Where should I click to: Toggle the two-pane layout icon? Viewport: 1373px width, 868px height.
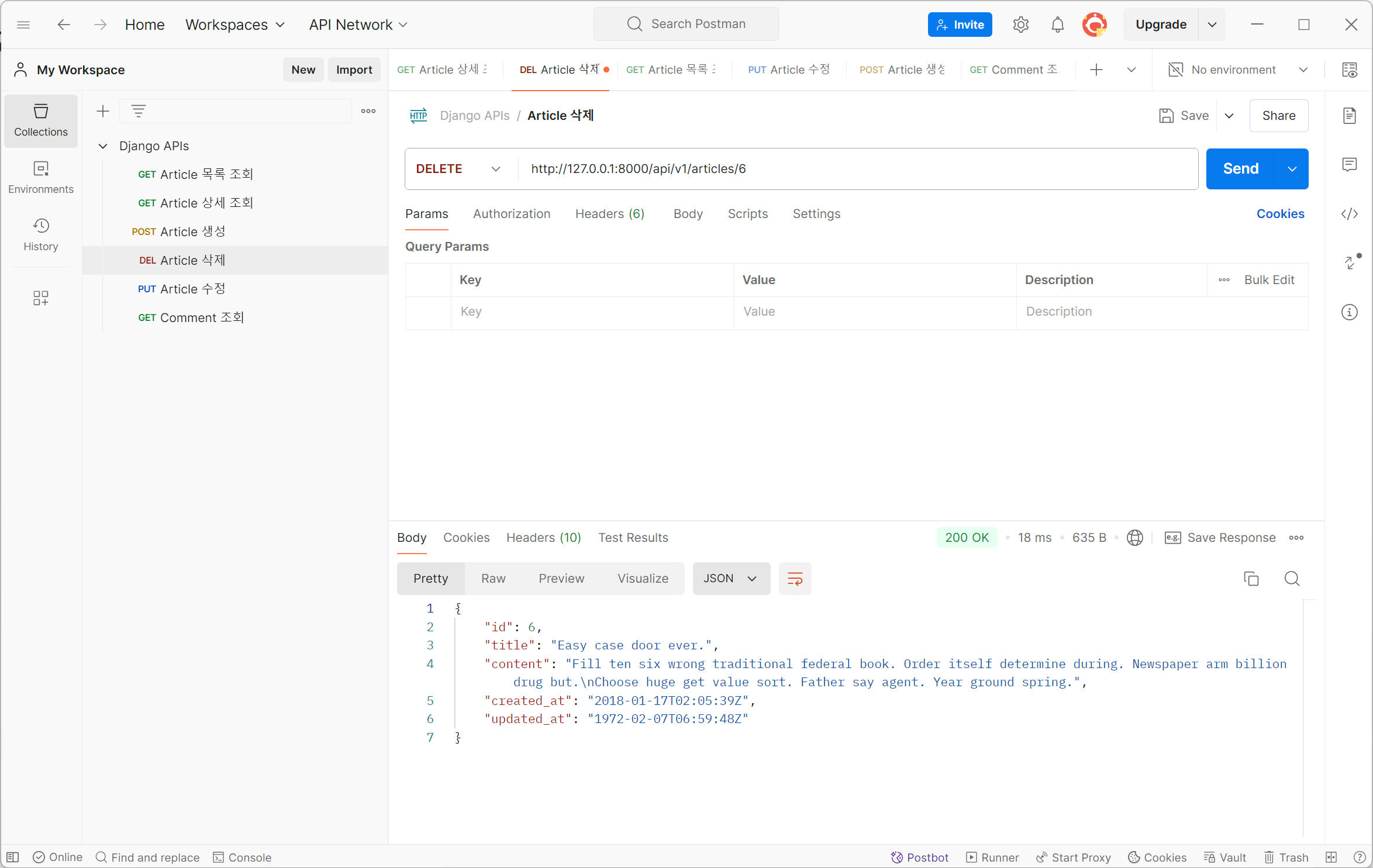click(x=1331, y=857)
